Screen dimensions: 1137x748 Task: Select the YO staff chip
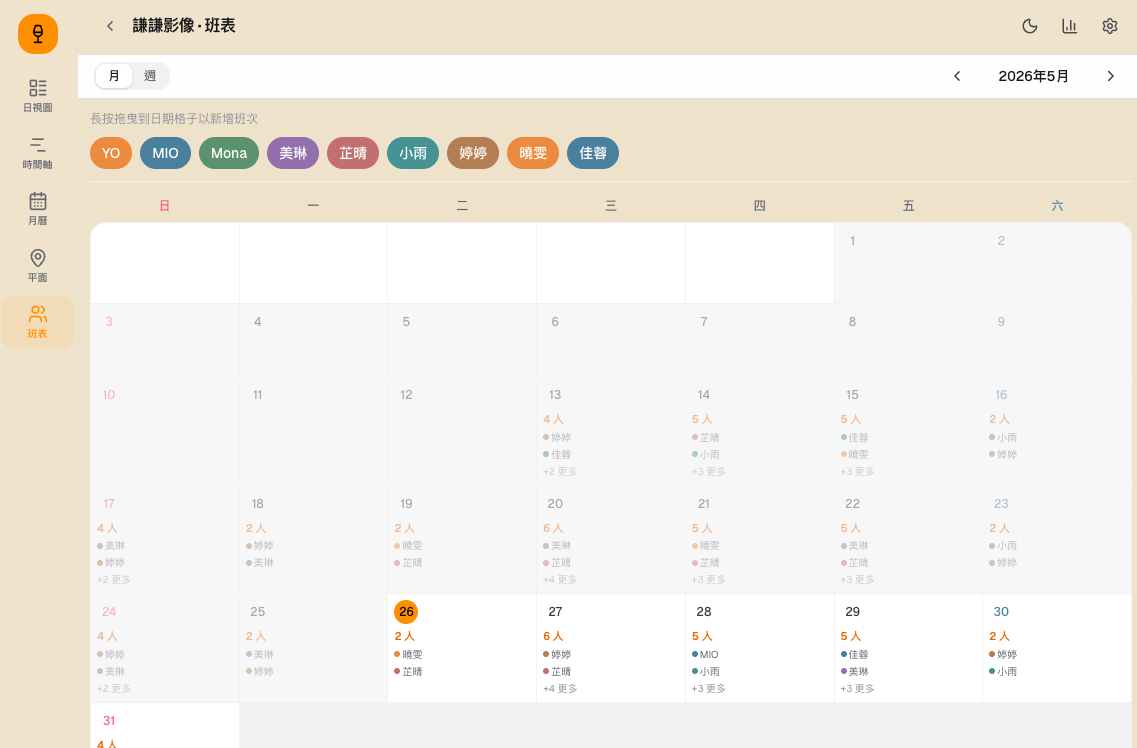coord(111,153)
